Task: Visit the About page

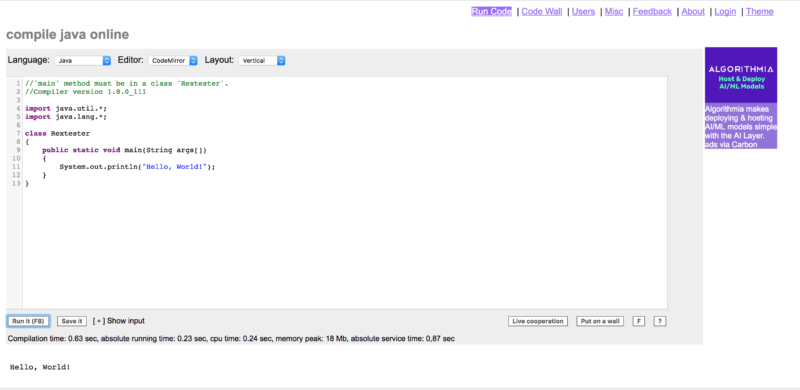Action: point(693,12)
